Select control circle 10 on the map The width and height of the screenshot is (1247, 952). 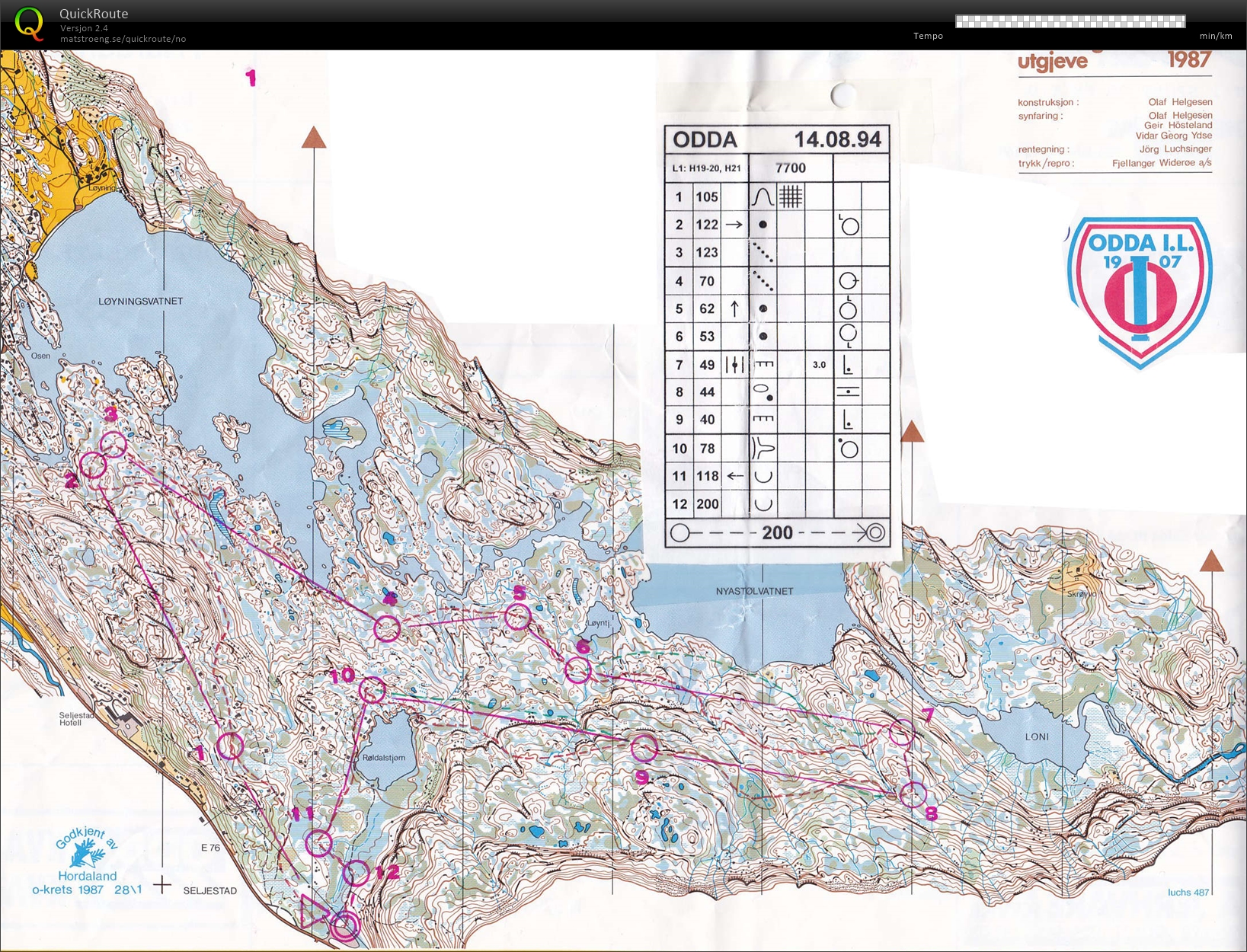(x=372, y=690)
